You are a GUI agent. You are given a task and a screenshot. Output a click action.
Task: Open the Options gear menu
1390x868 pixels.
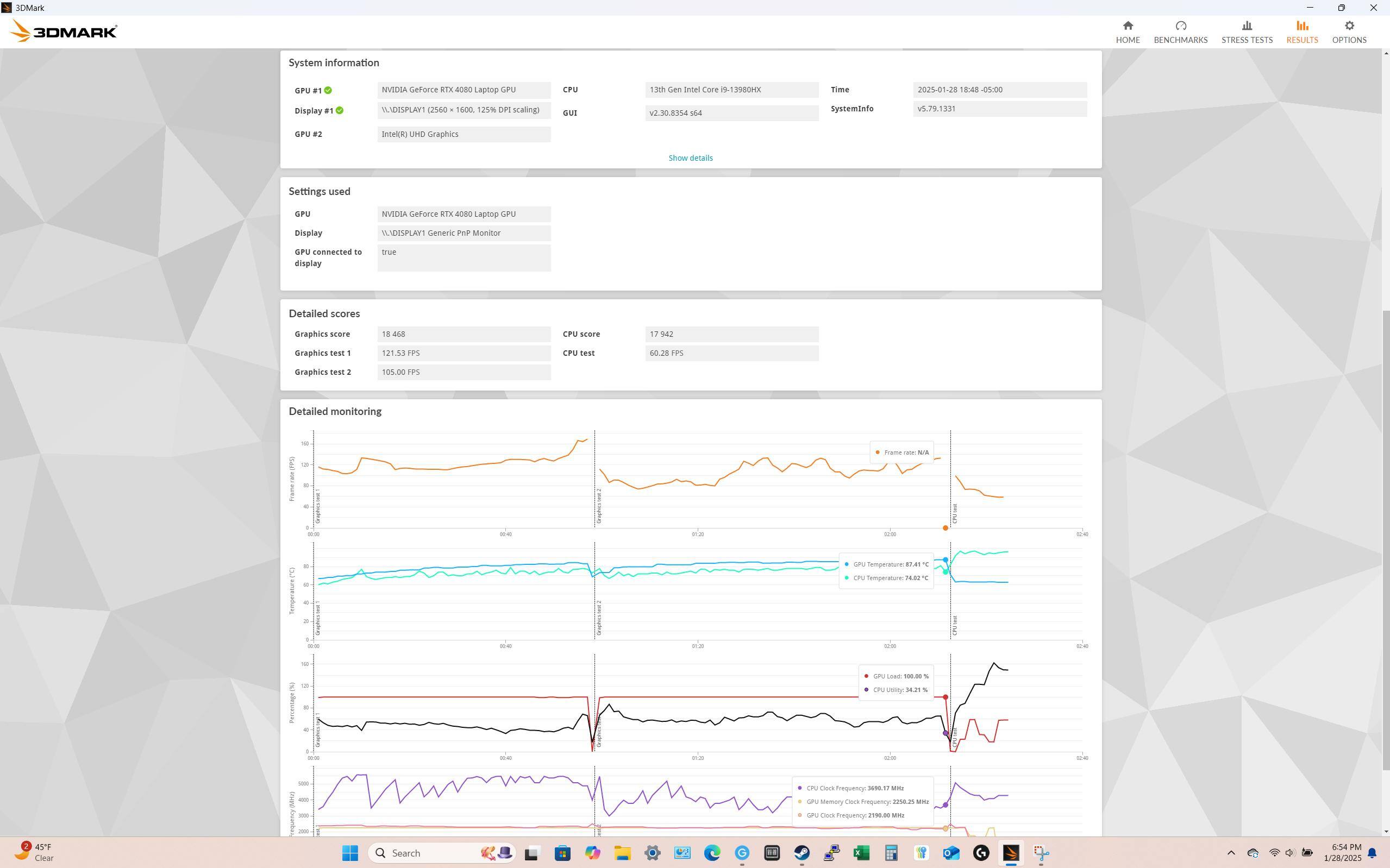click(x=1349, y=32)
